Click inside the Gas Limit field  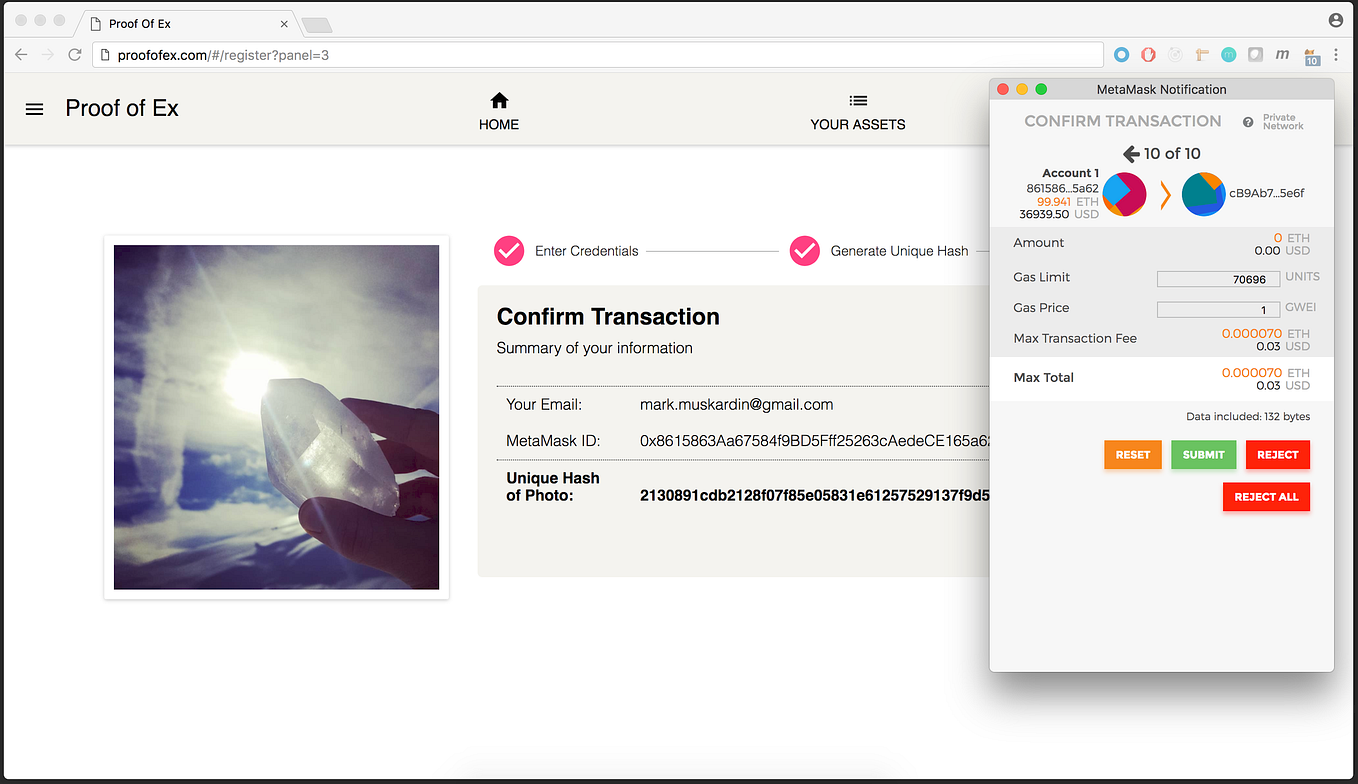pyautogui.click(x=1218, y=278)
